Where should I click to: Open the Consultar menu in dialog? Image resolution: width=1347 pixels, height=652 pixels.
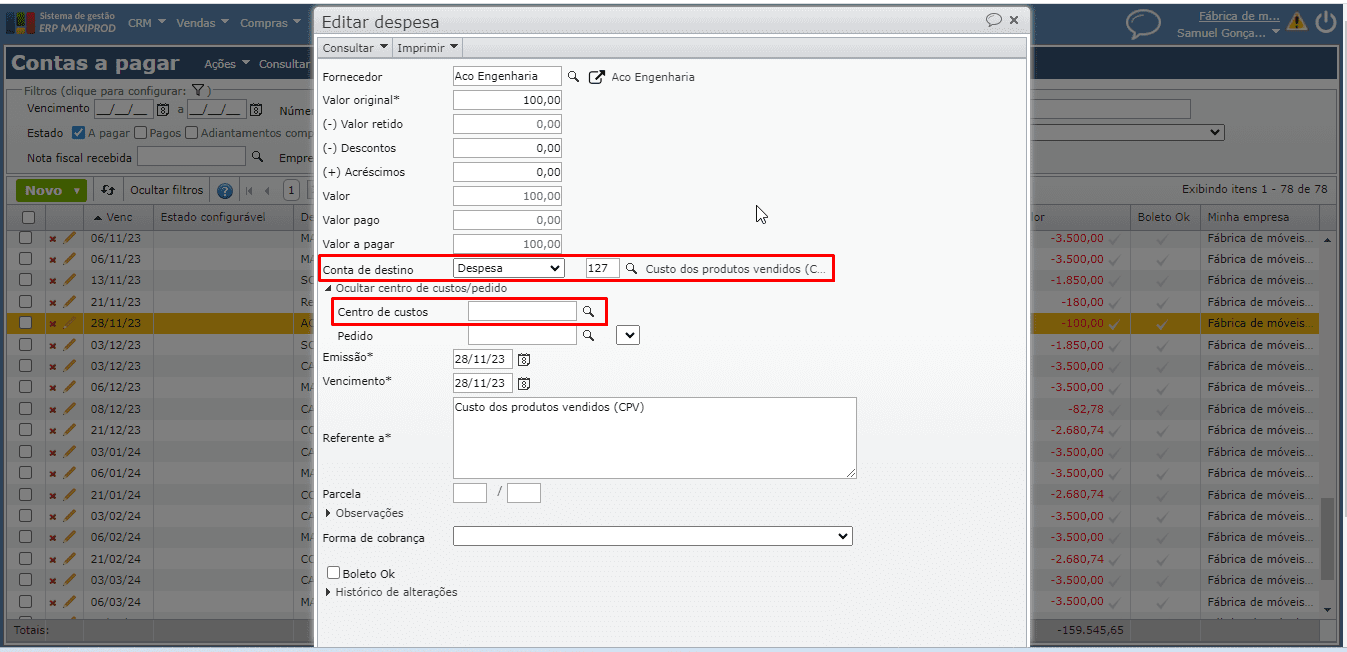click(x=356, y=47)
